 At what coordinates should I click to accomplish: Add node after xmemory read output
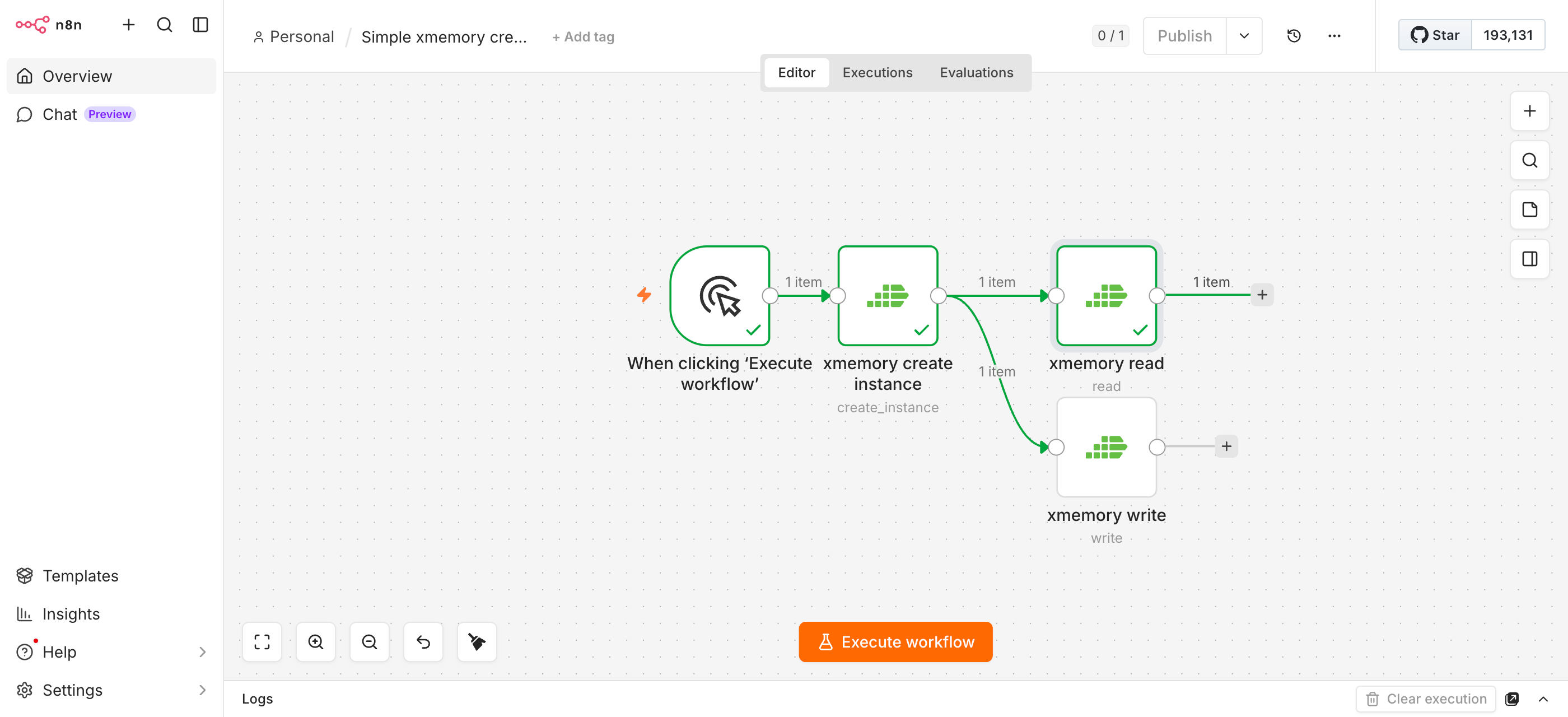(x=1262, y=295)
